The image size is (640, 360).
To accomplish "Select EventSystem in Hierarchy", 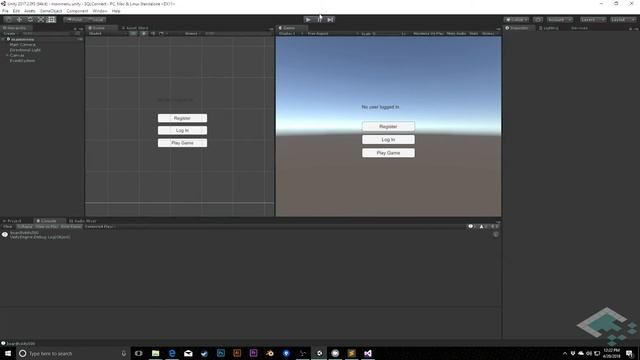I will 22,60.
